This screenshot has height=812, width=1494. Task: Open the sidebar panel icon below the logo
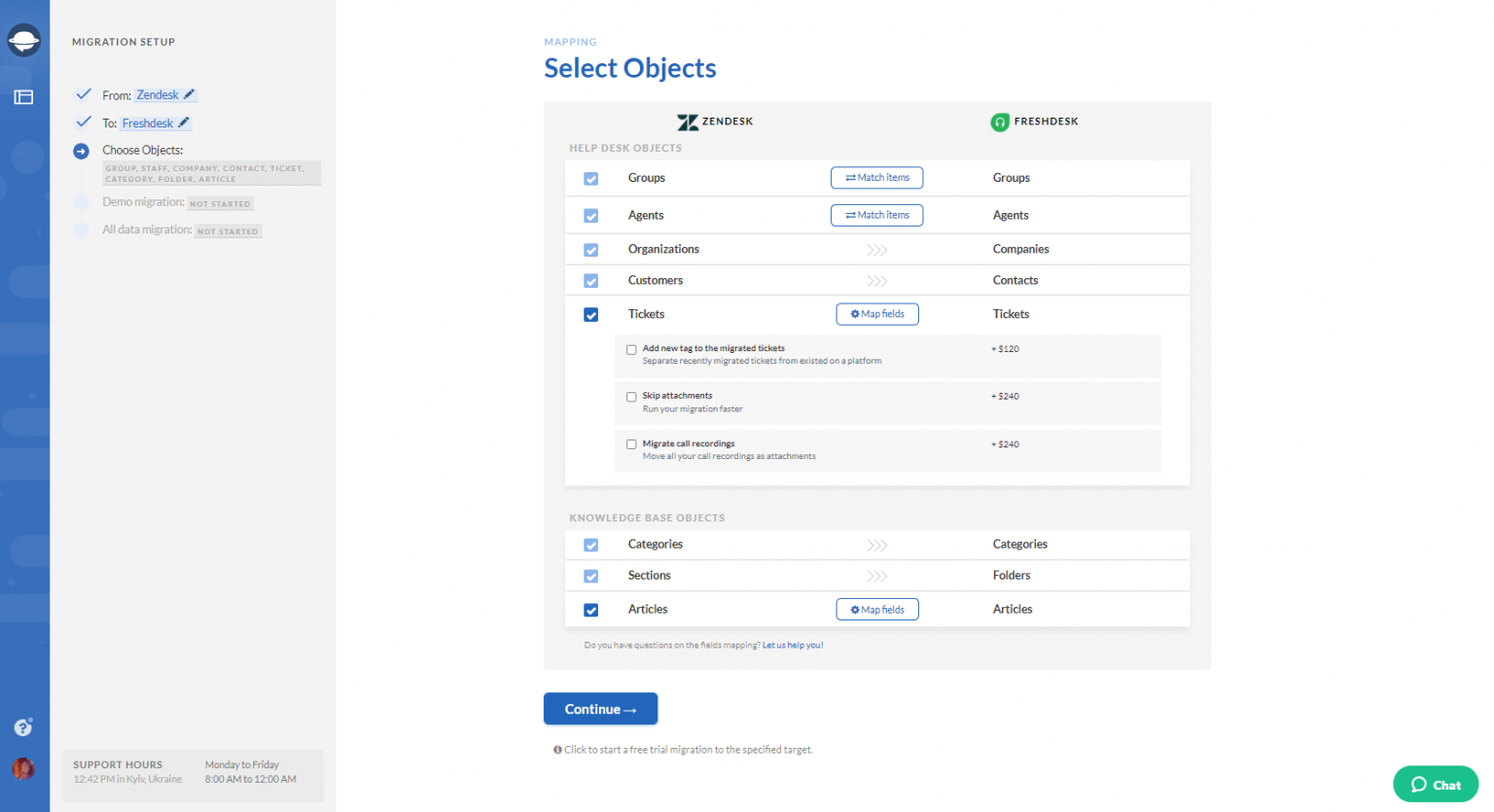click(23, 97)
